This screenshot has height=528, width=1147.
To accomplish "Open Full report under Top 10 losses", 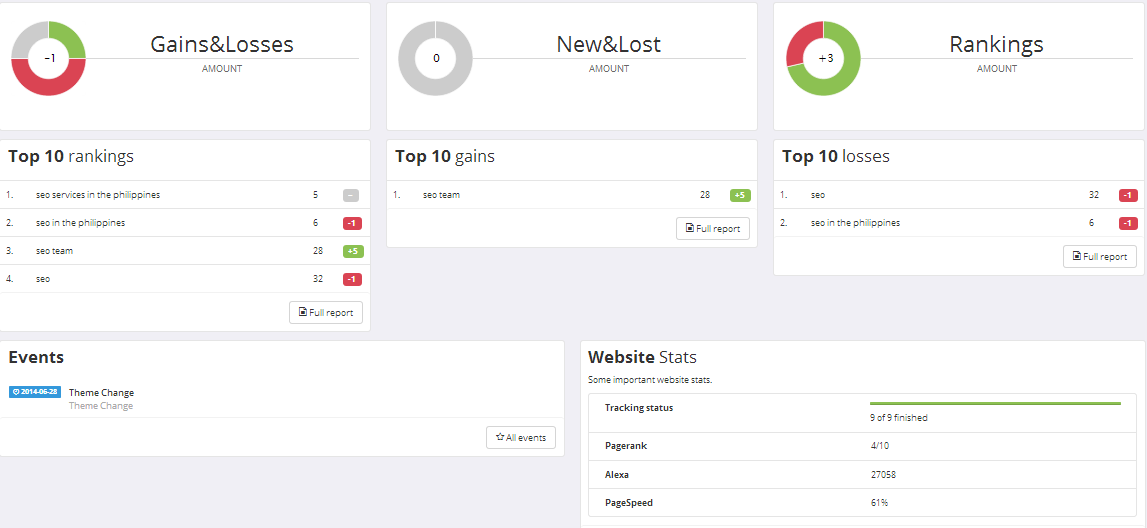I will (x=1100, y=256).
